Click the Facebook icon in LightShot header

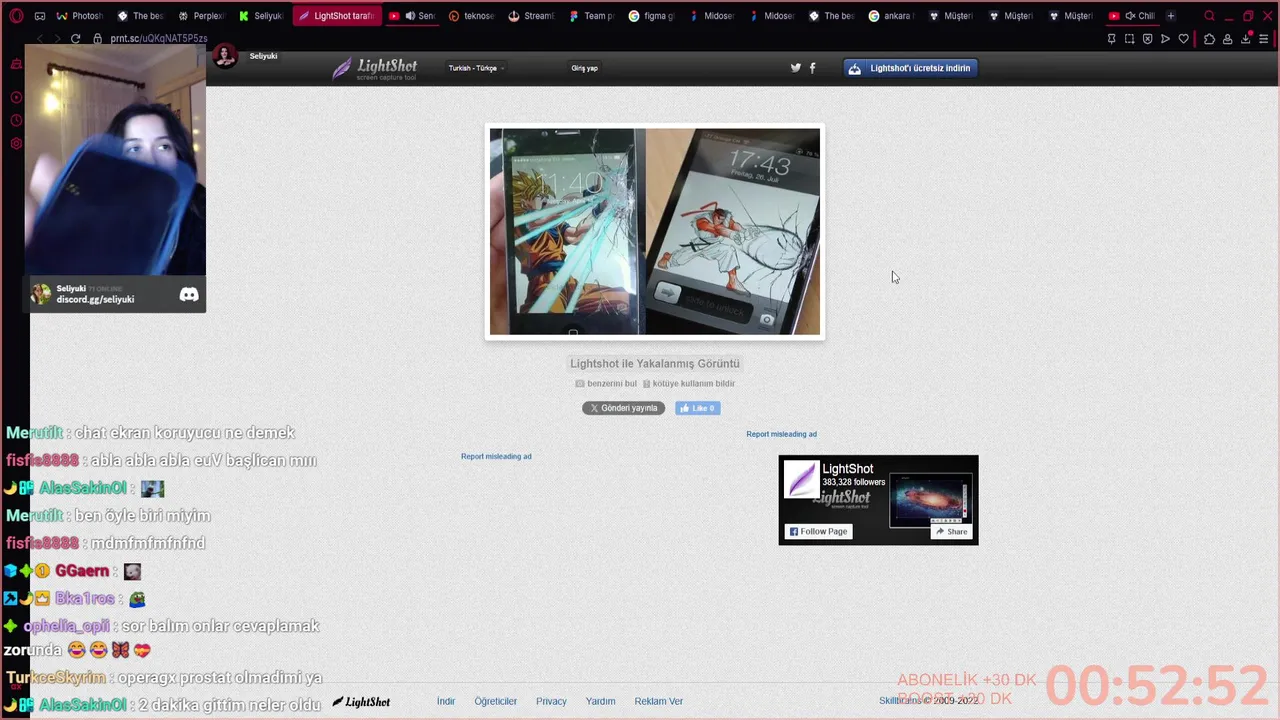pos(812,68)
